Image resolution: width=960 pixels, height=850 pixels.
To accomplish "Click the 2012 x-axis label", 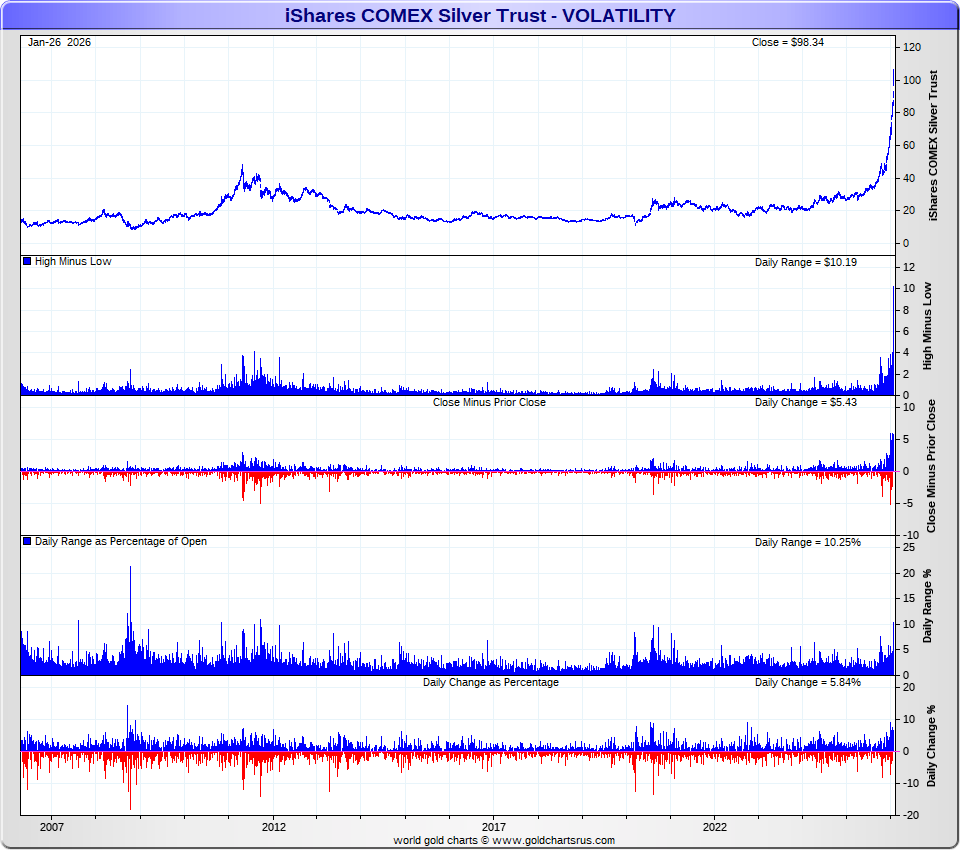I will click(x=274, y=827).
